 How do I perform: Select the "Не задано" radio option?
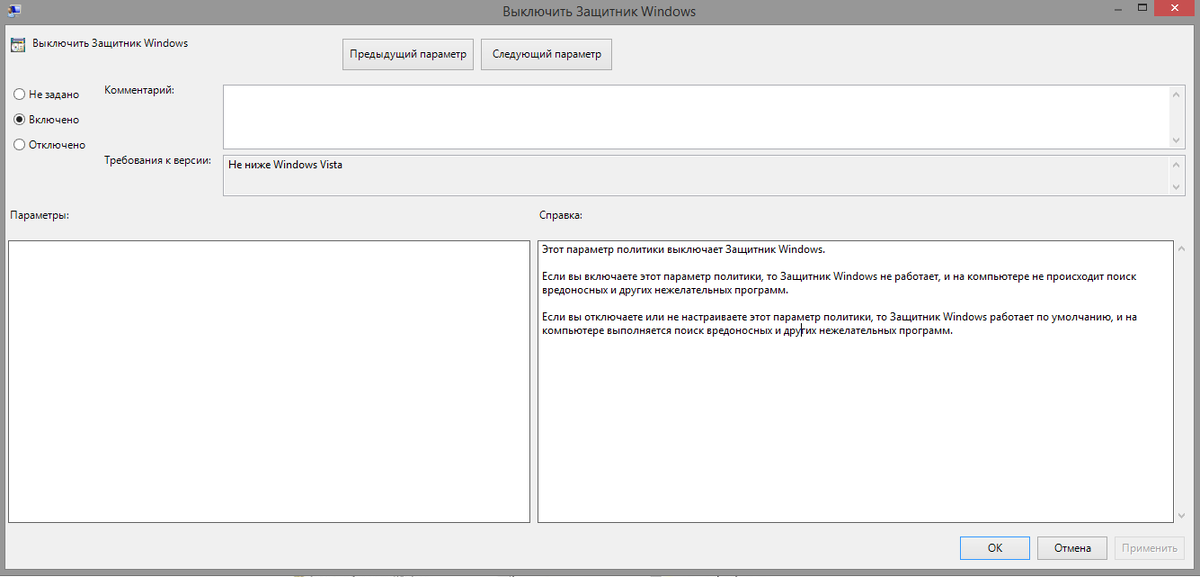[45, 94]
